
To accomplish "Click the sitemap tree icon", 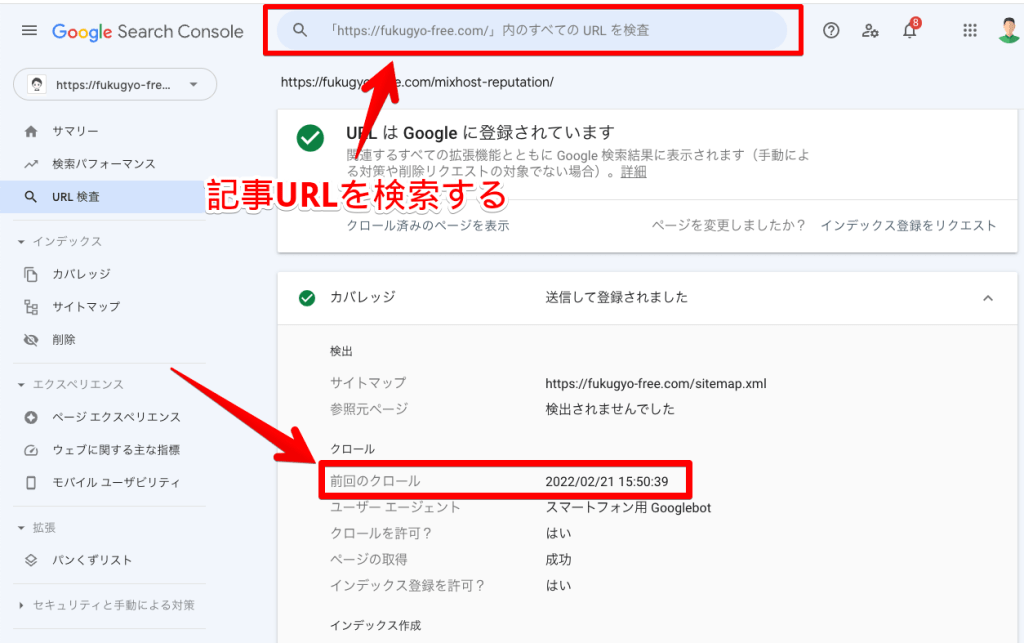I will coord(31,307).
